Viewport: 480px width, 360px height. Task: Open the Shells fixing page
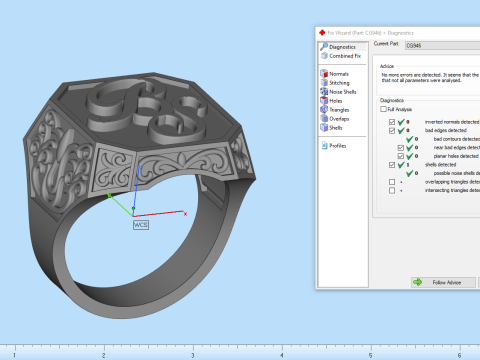coord(331,128)
